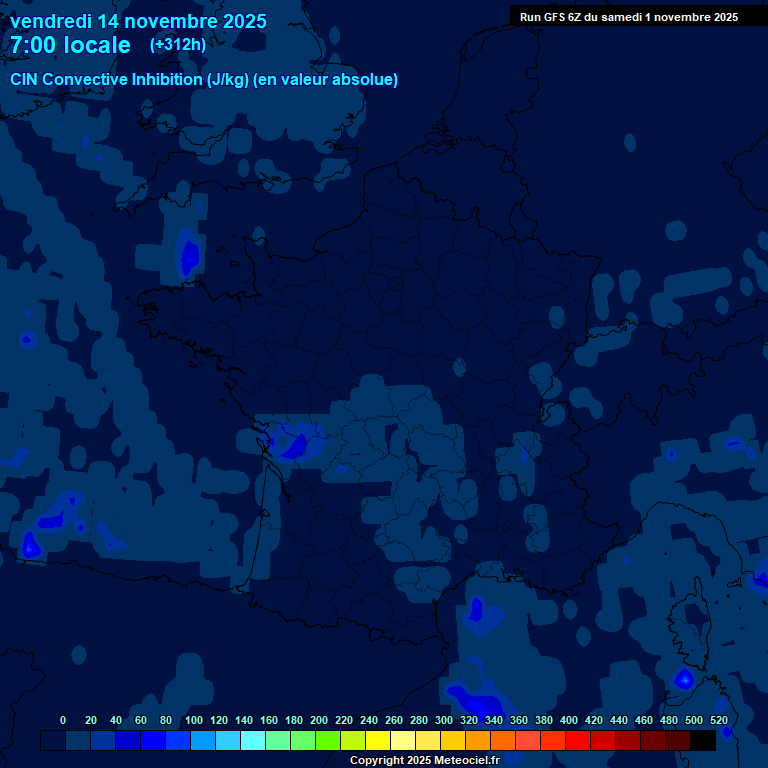The image size is (768, 768).
Task: Click the black swatch ending the legend
Action: coord(703,740)
